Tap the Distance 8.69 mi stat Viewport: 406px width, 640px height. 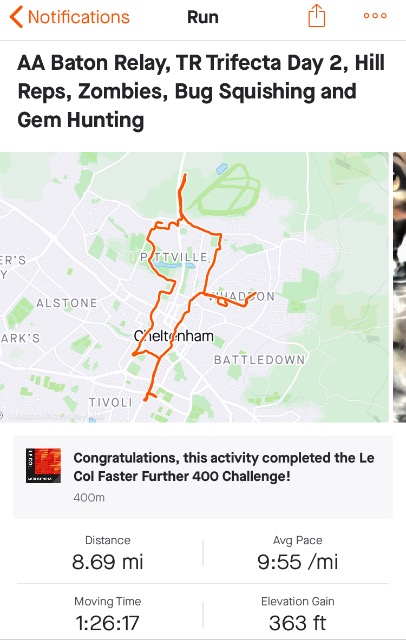108,553
